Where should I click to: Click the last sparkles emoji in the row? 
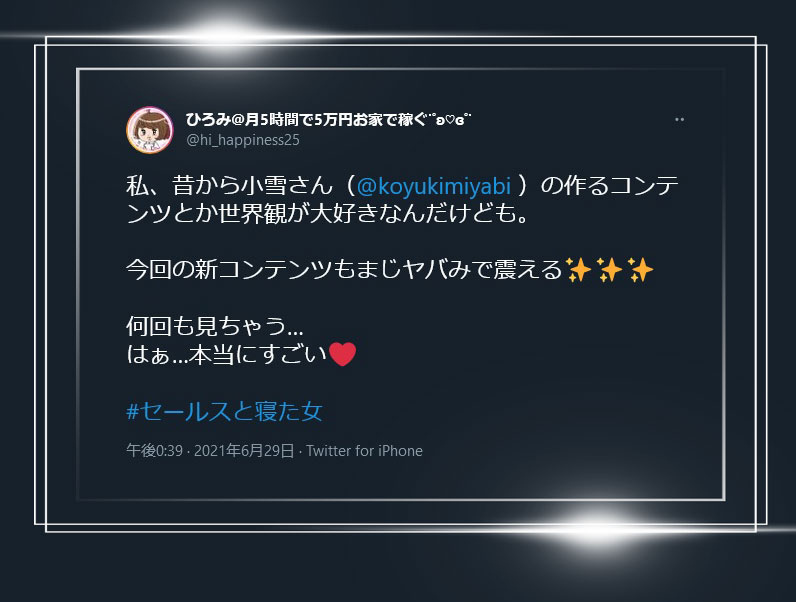click(x=640, y=270)
